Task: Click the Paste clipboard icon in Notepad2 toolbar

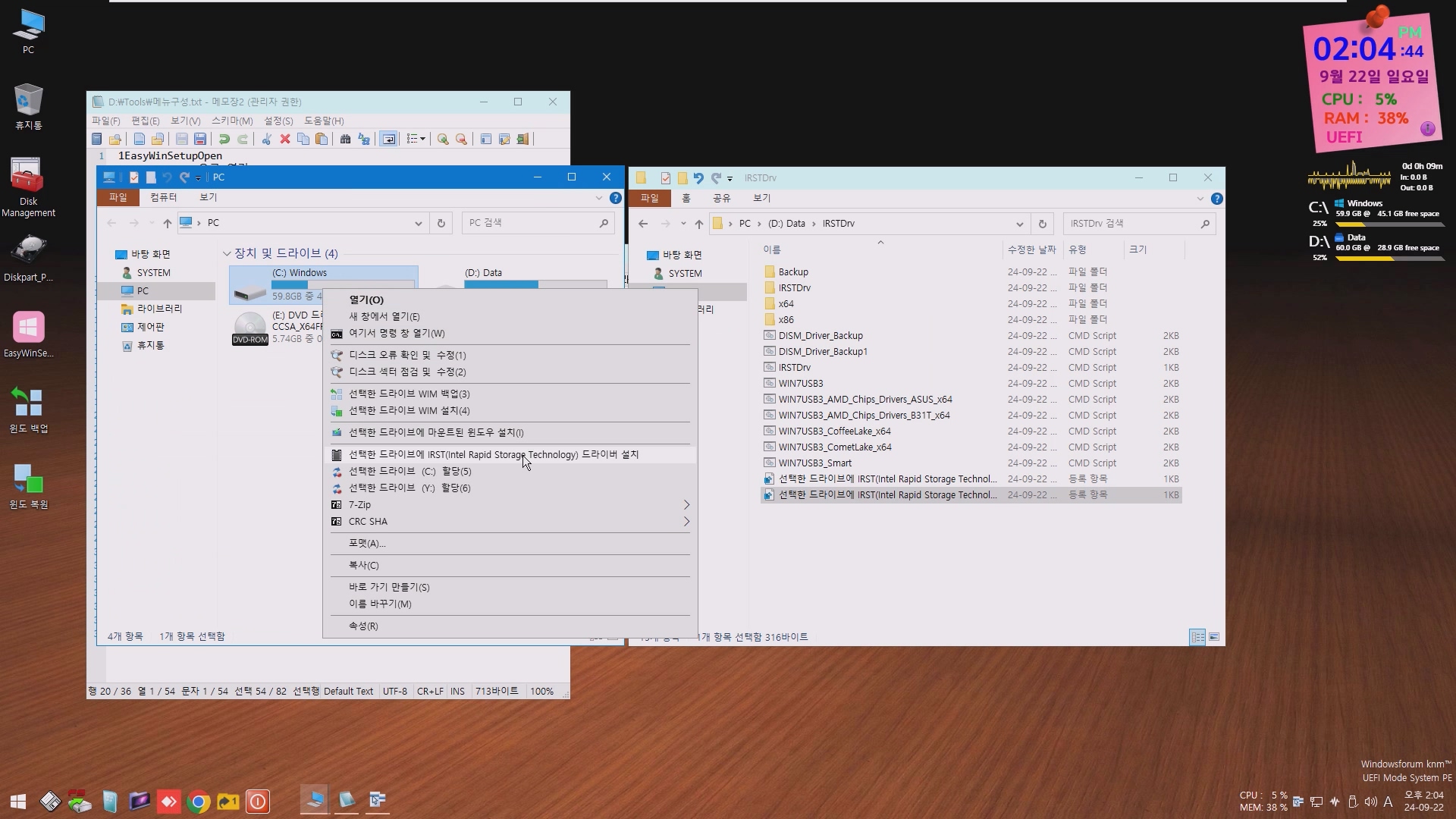Action: click(322, 139)
